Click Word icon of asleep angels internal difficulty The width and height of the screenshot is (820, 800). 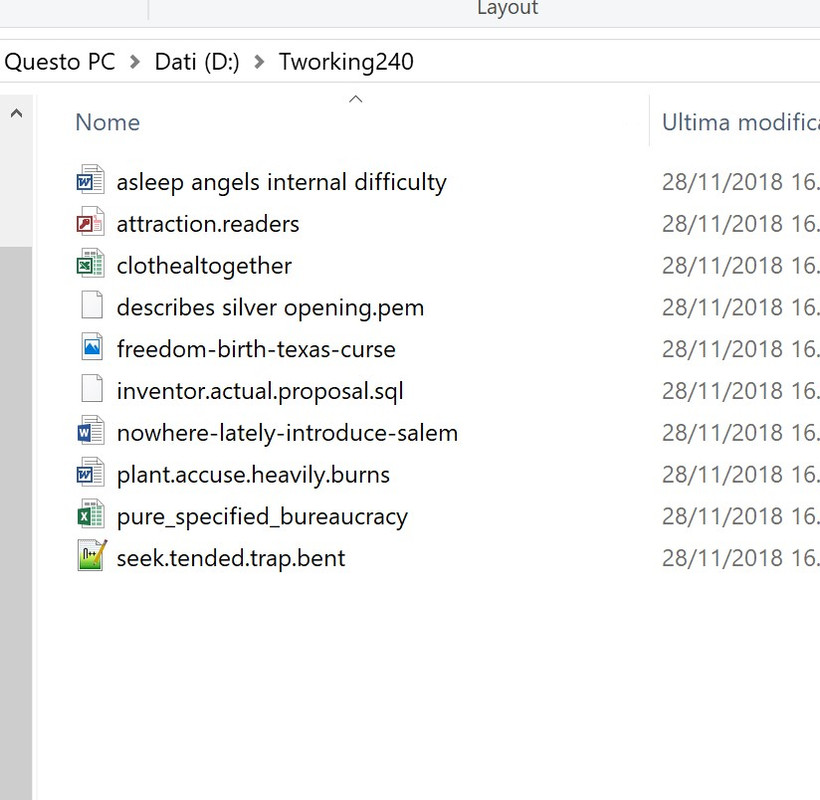click(91, 179)
